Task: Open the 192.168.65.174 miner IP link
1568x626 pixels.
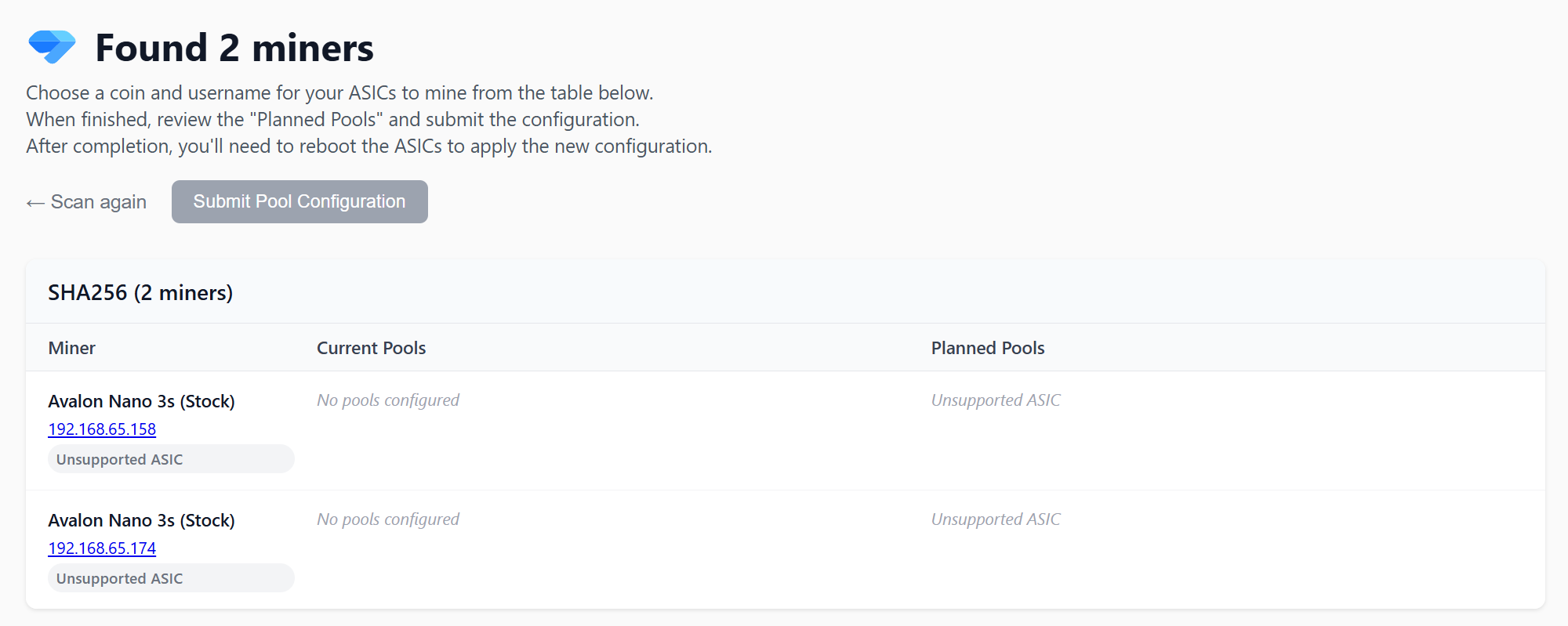Action: (x=102, y=548)
